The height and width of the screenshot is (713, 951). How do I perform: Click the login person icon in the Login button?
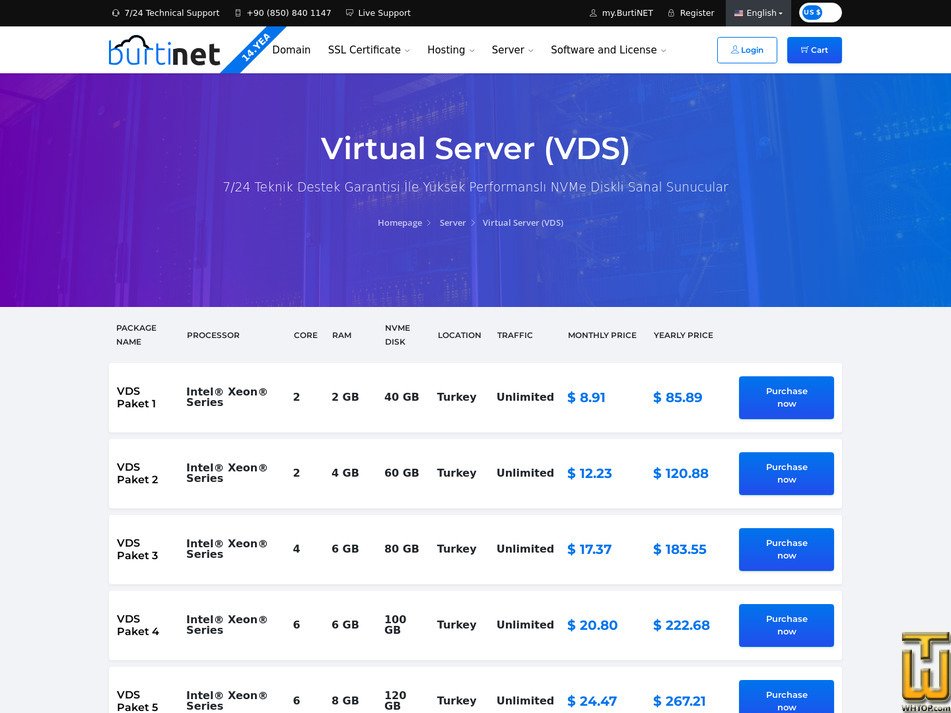[x=733, y=49]
